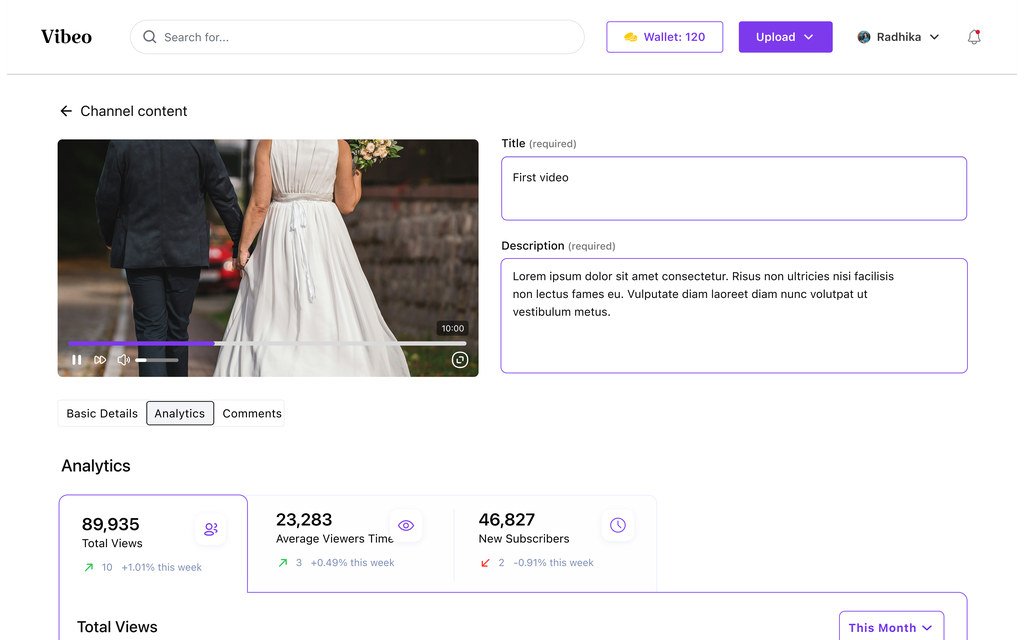Skip forward in the video
Image resolution: width=1024 pixels, height=640 pixels.
100,360
